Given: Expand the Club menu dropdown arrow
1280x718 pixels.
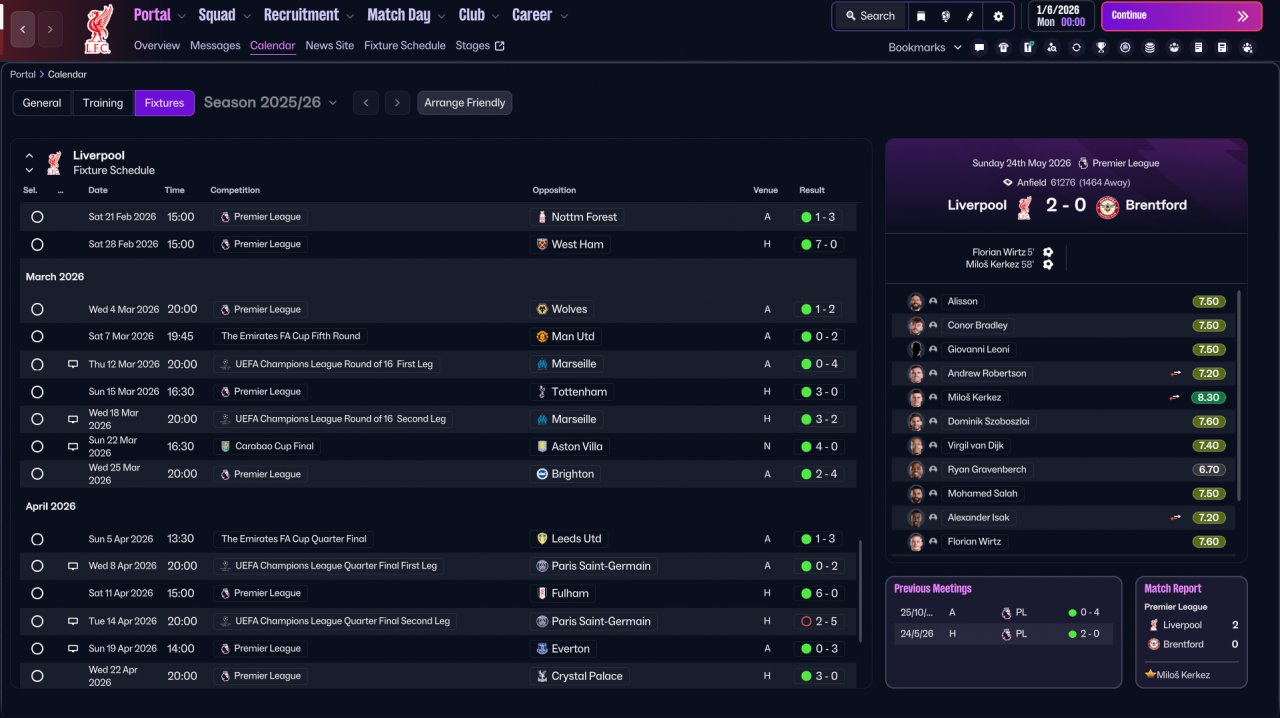Looking at the screenshot, I should [494, 16].
